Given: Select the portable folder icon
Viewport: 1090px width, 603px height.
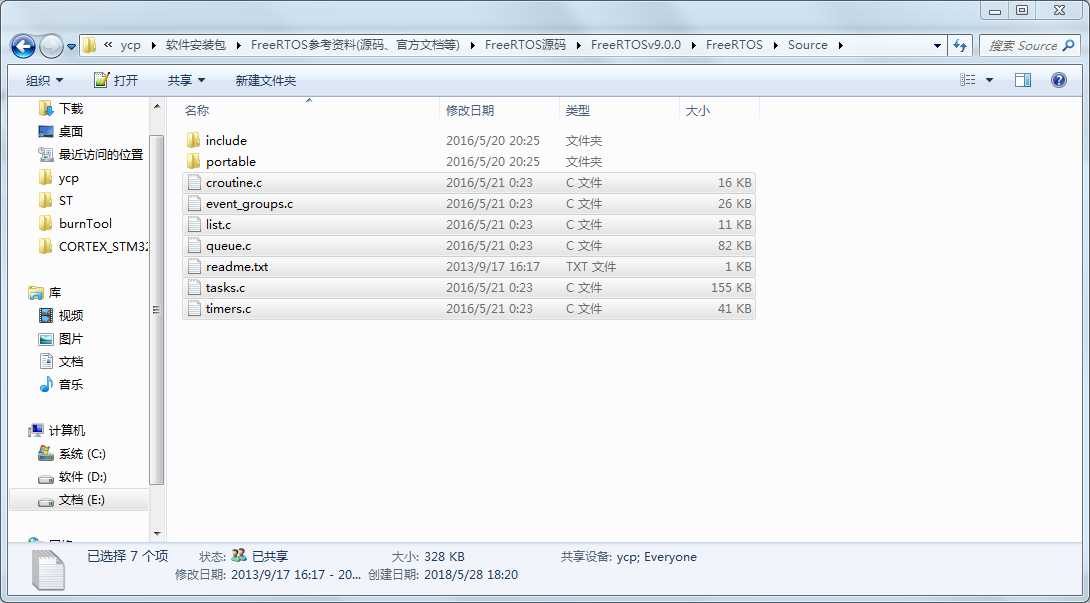Looking at the screenshot, I should (193, 161).
